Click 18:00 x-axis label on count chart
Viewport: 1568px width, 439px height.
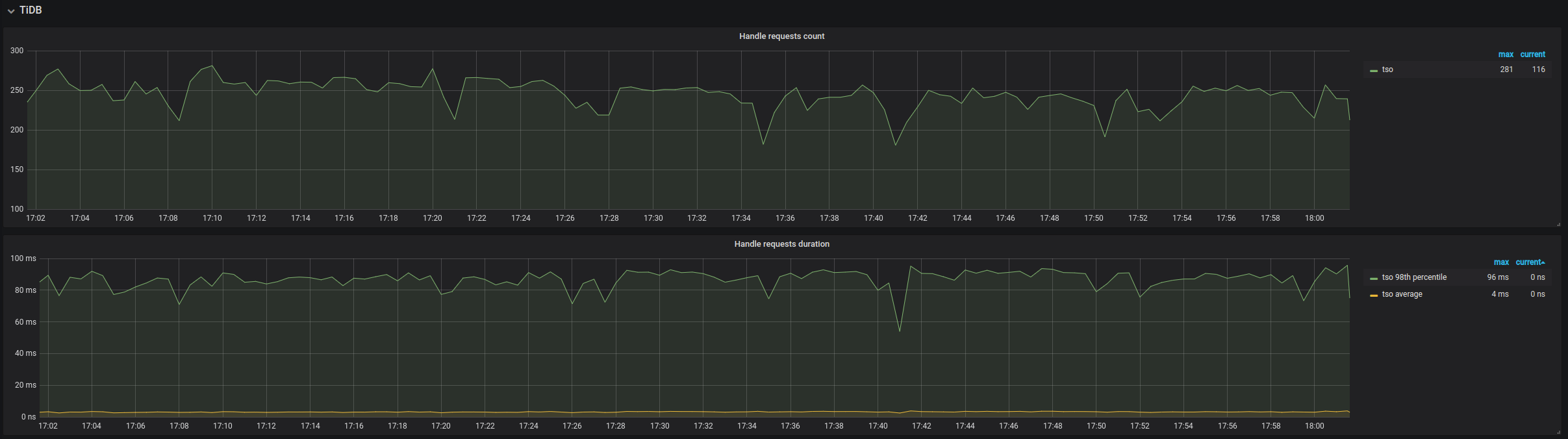1314,218
